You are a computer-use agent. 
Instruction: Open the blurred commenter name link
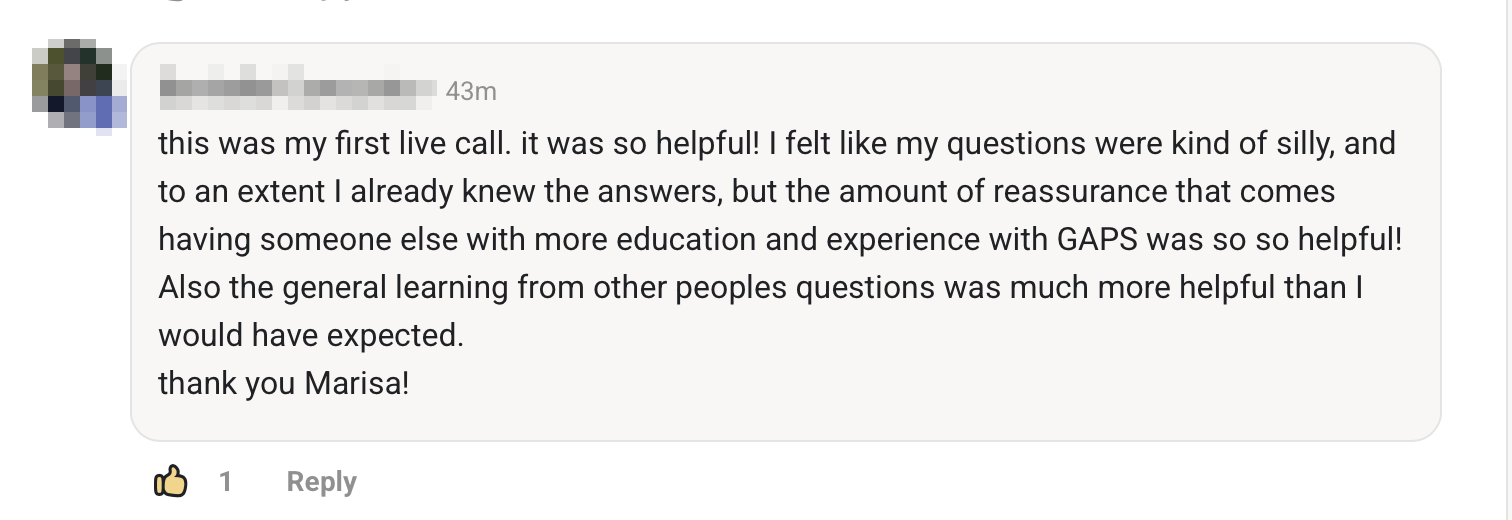click(x=298, y=91)
